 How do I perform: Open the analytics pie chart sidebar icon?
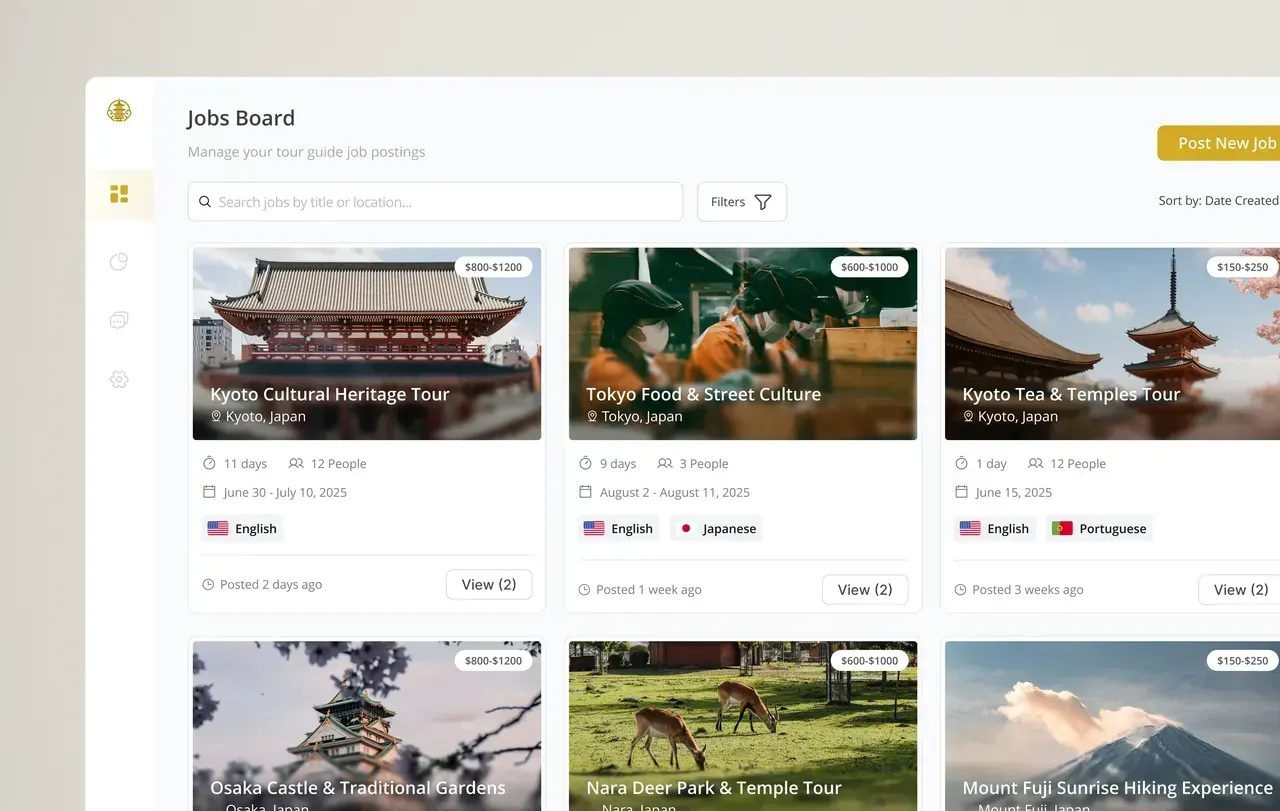pyautogui.click(x=119, y=262)
